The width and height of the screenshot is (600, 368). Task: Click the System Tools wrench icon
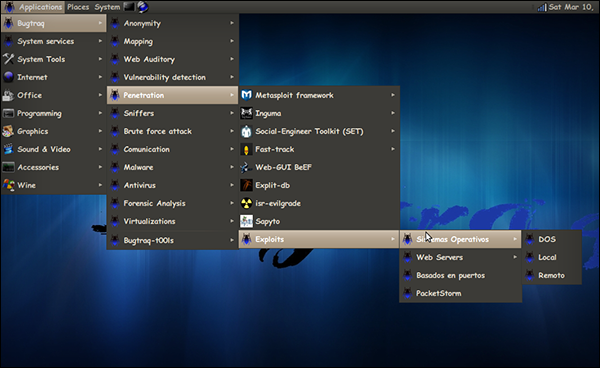coord(8,59)
